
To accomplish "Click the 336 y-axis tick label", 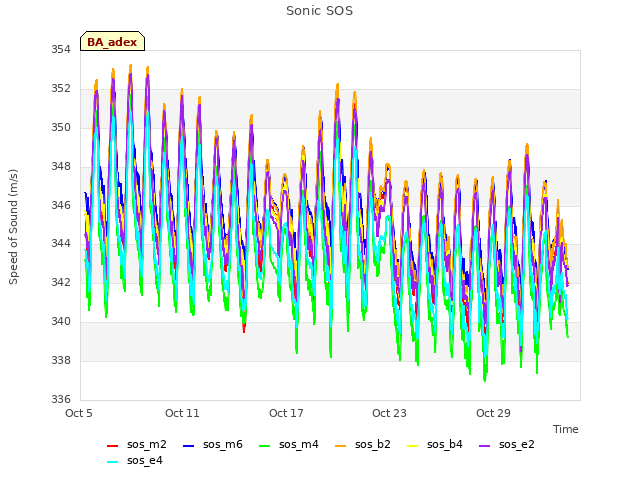I will 60,399.
